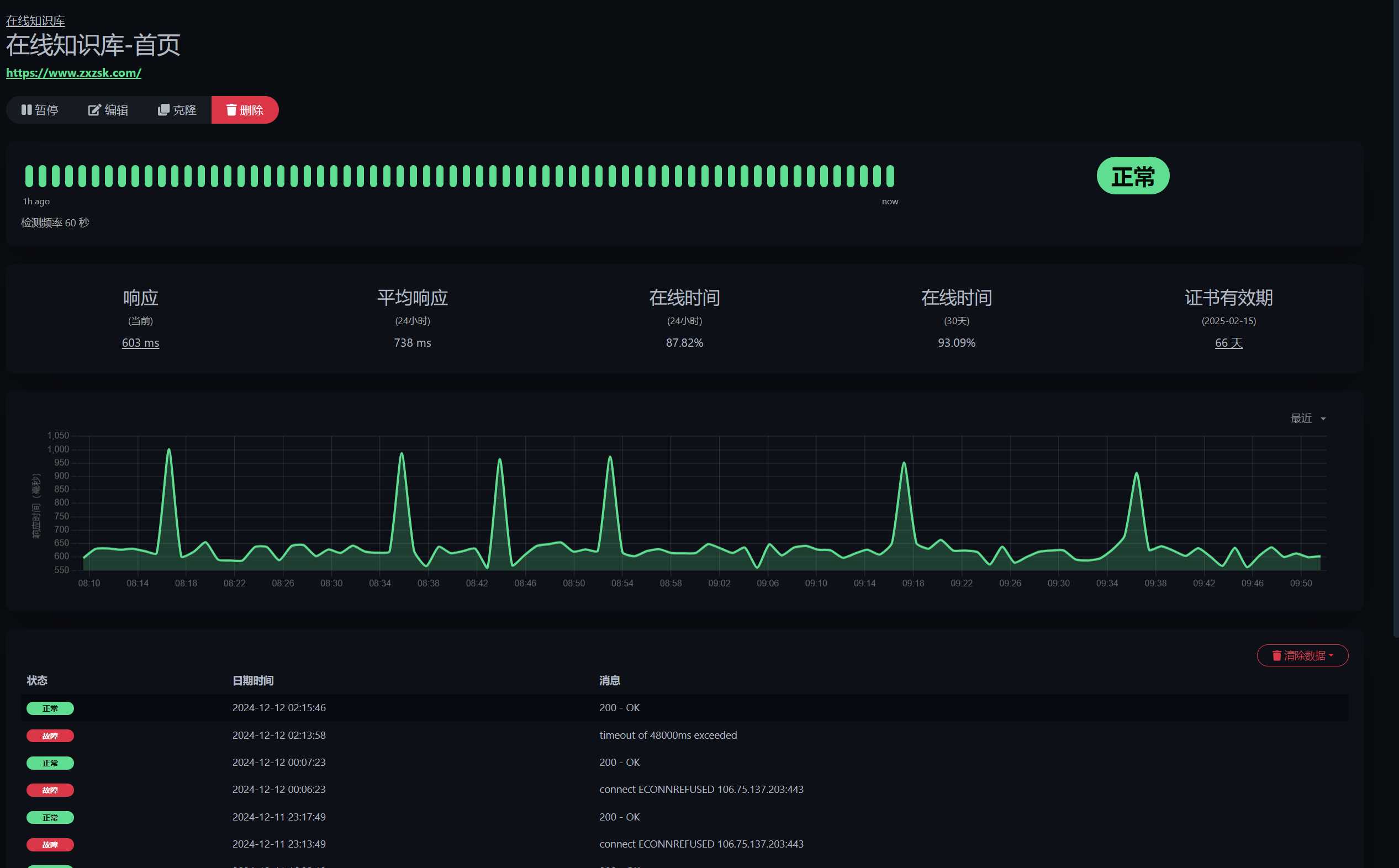
Task: Click the 603 ms current response value
Action: tap(141, 343)
